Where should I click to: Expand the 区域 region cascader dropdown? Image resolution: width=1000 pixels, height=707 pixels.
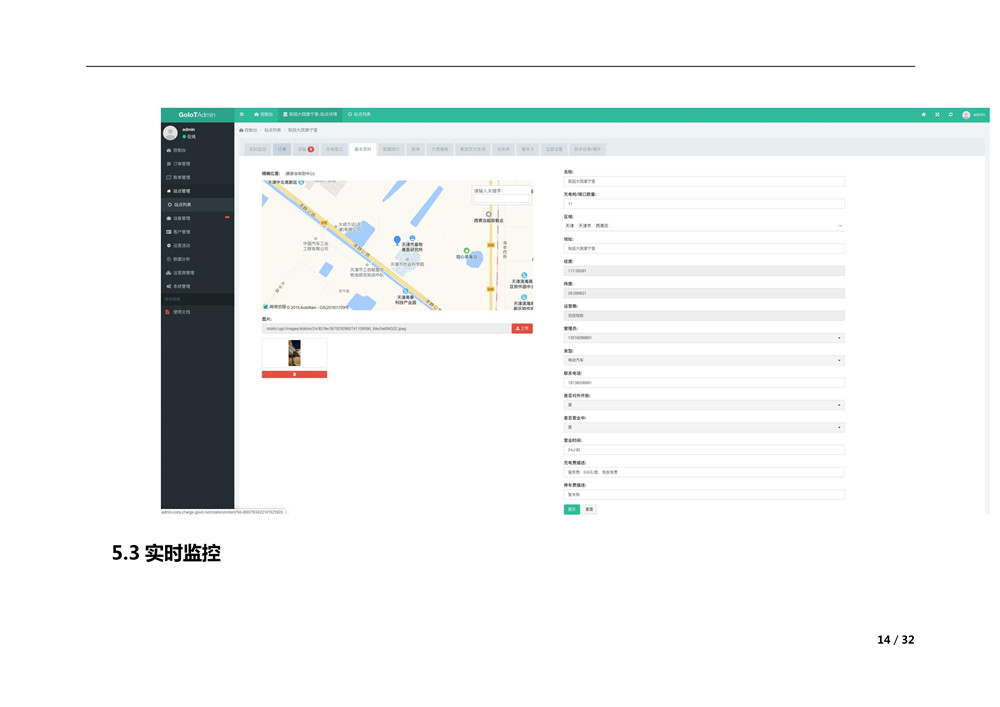point(704,226)
